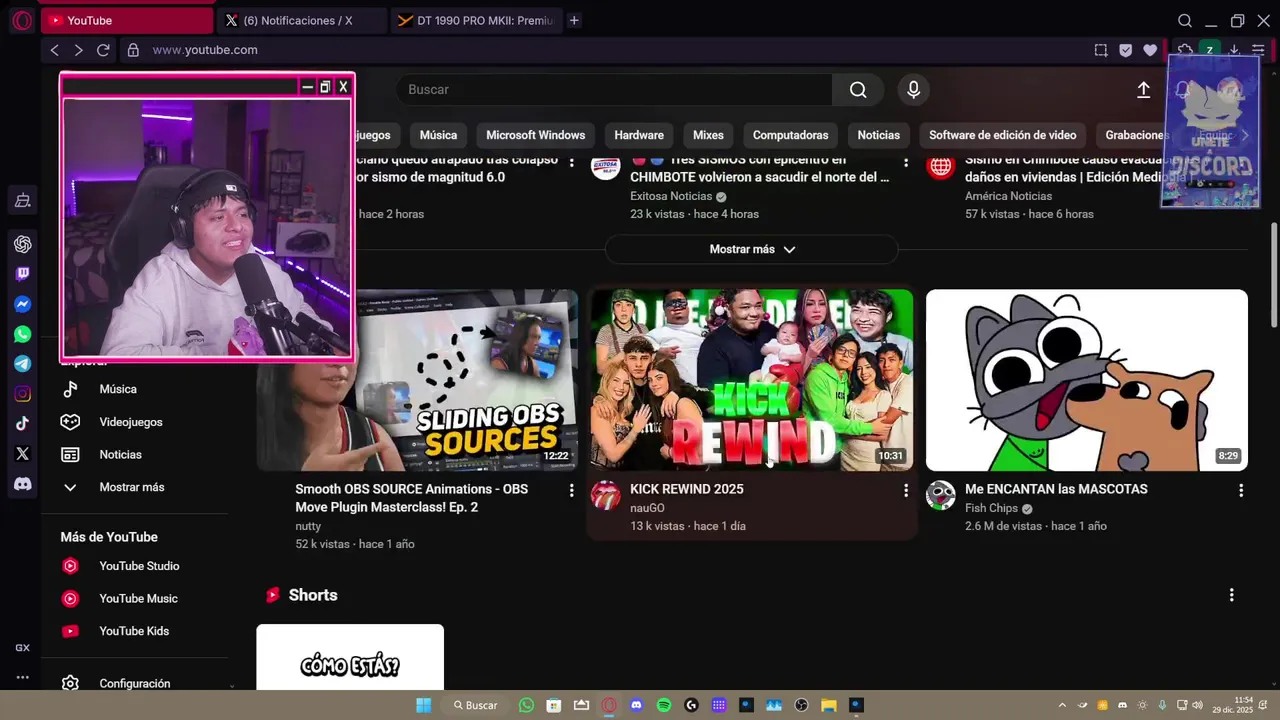Screen dimensions: 1280x720
Task: Open browser downloads arrow icon
Action: click(x=1234, y=50)
